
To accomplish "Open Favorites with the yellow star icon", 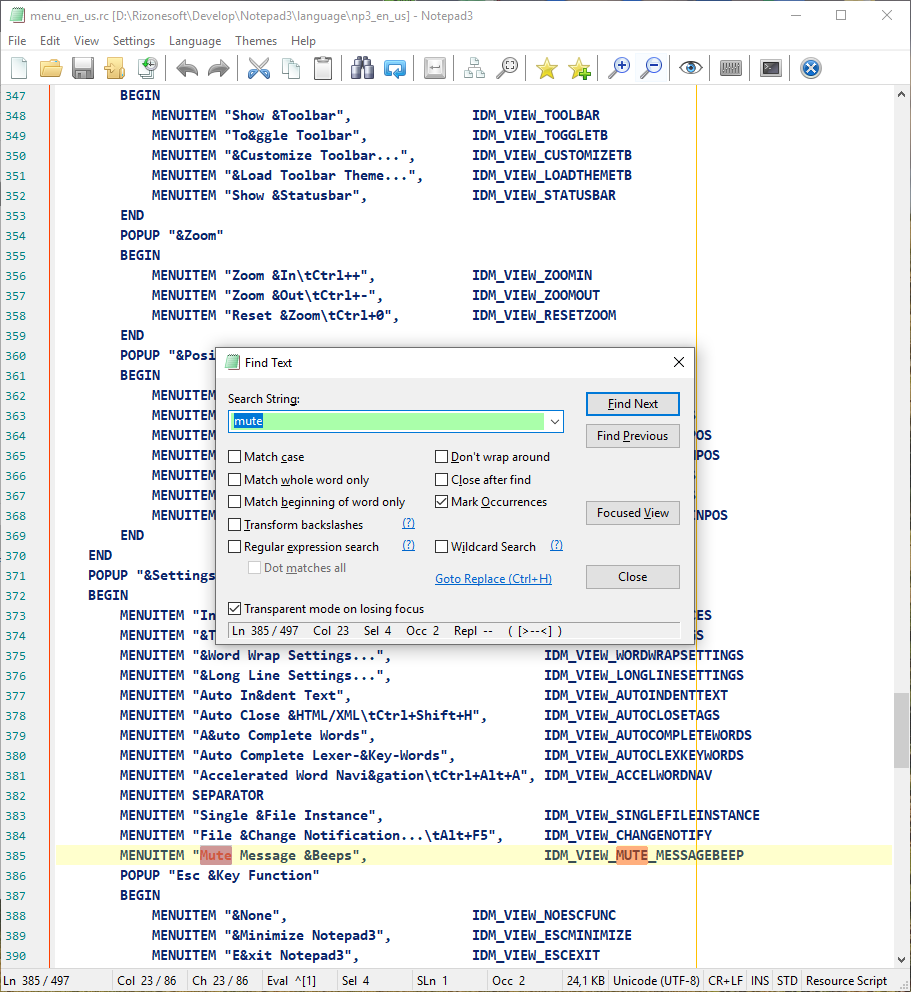I will [546, 68].
